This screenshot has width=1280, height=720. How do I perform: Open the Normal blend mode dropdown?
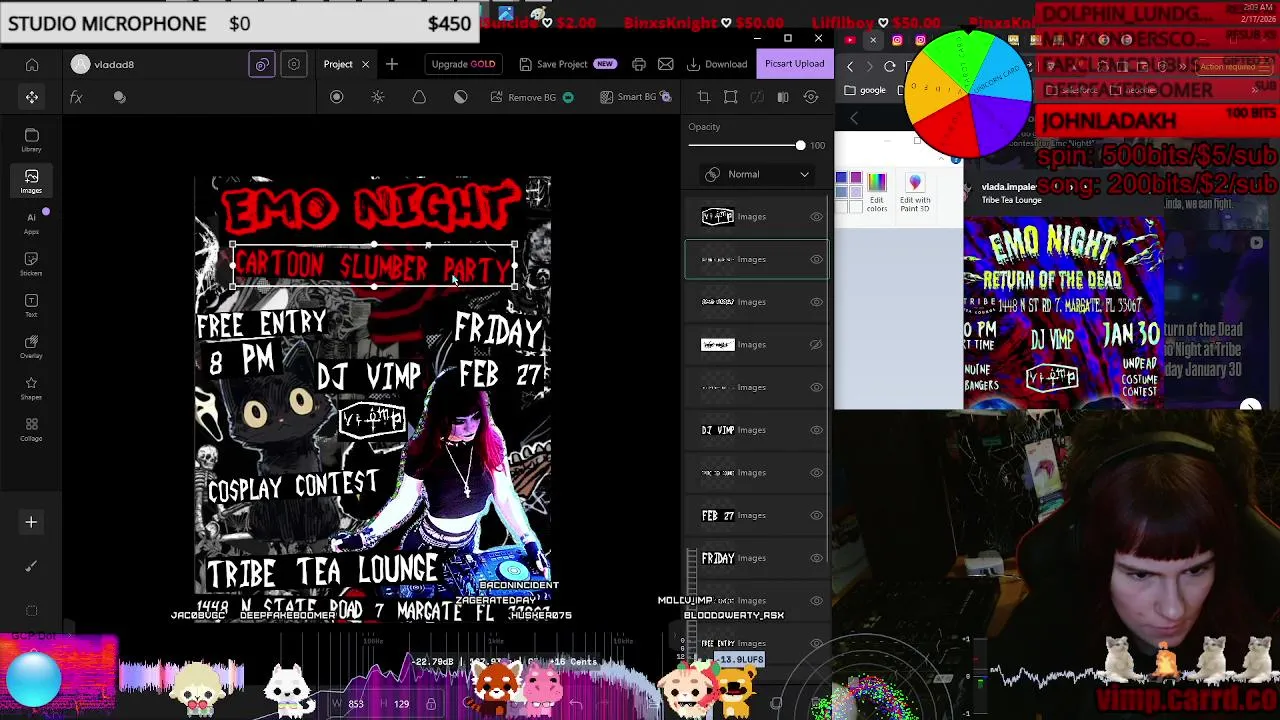pyautogui.click(x=757, y=174)
